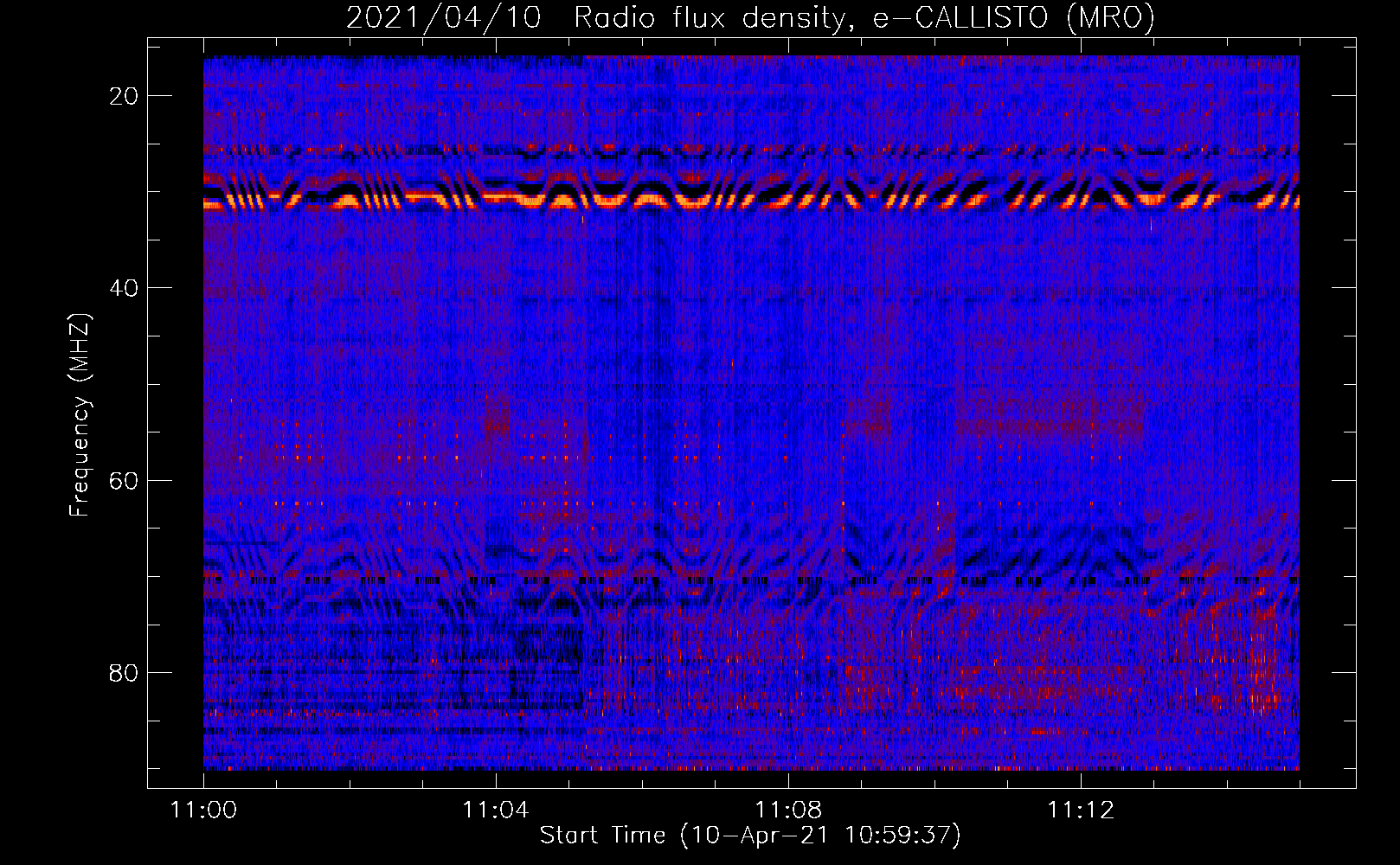Viewport: 1400px width, 865px height.
Task: Click the '11:12' time tick label
Action: point(1080,810)
